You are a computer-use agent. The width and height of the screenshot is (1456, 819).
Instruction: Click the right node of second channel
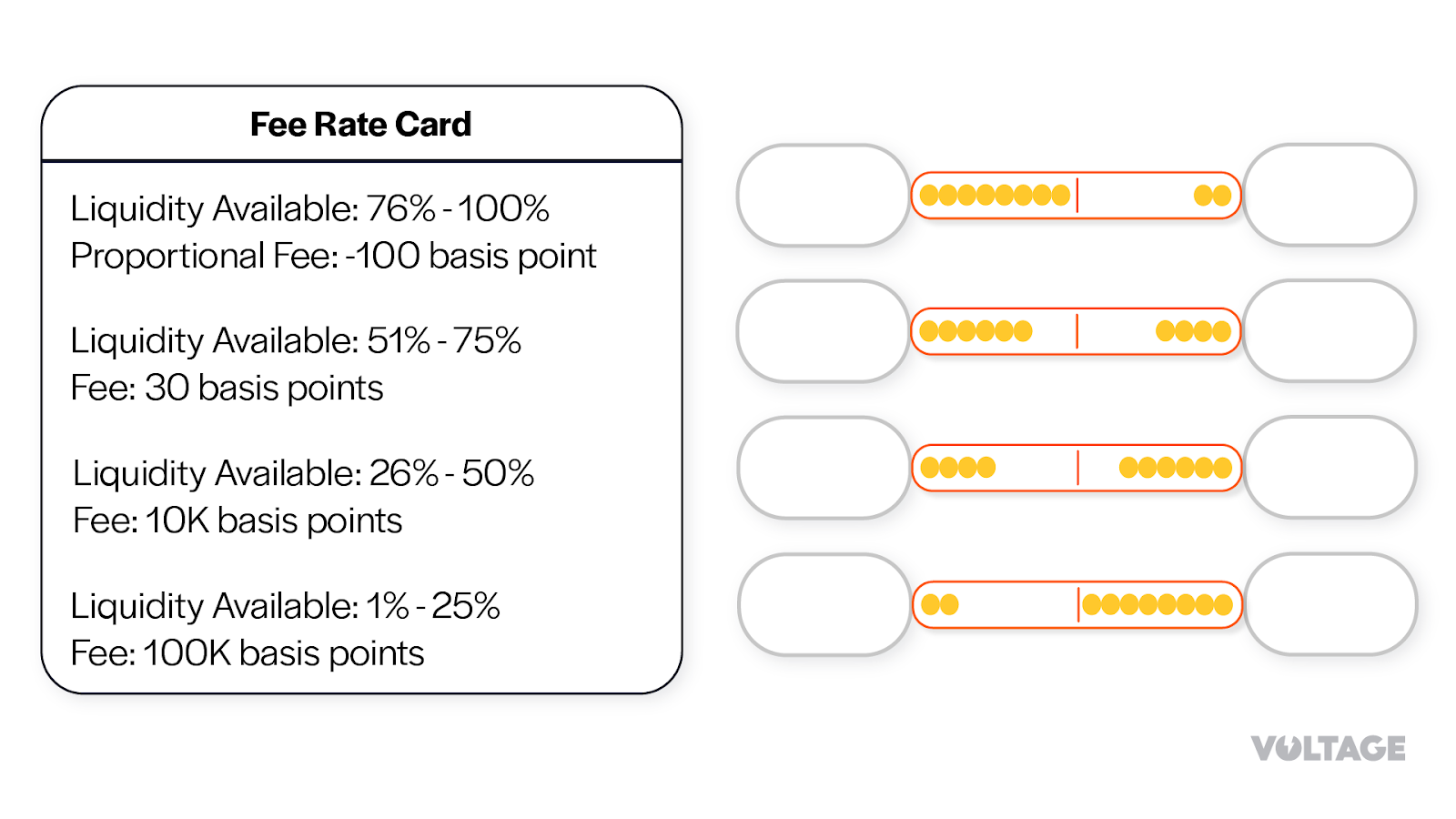(1330, 331)
